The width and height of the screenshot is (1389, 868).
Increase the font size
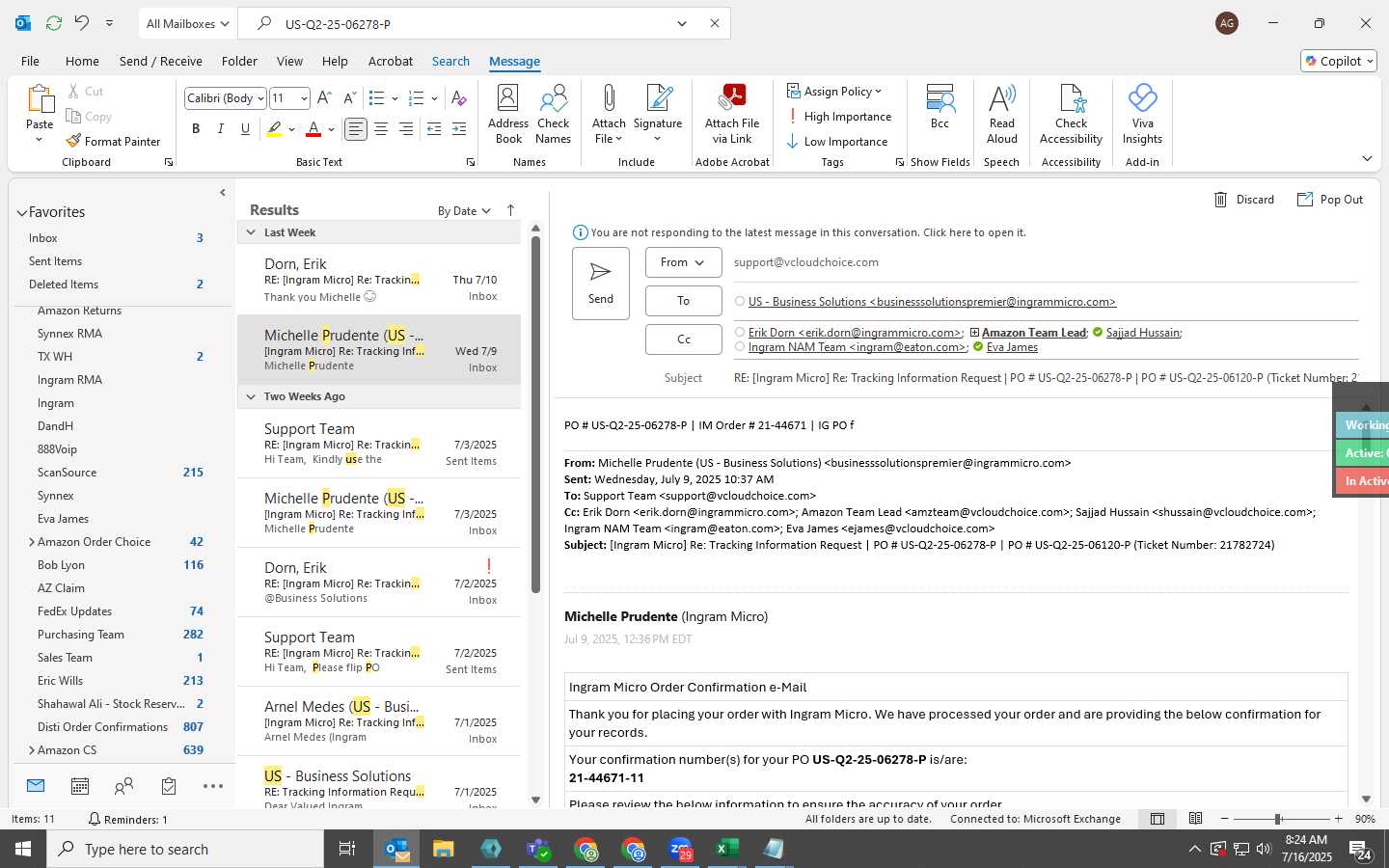coord(324,98)
